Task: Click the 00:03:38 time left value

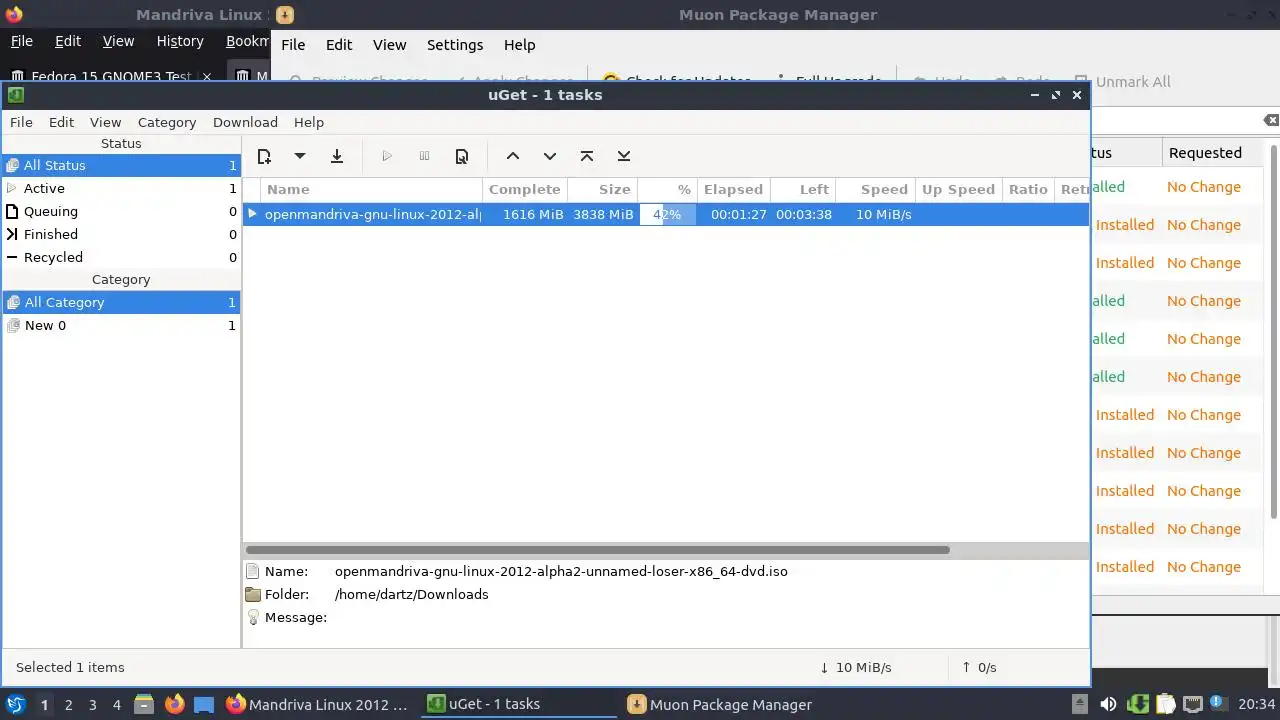Action: pyautogui.click(x=804, y=214)
